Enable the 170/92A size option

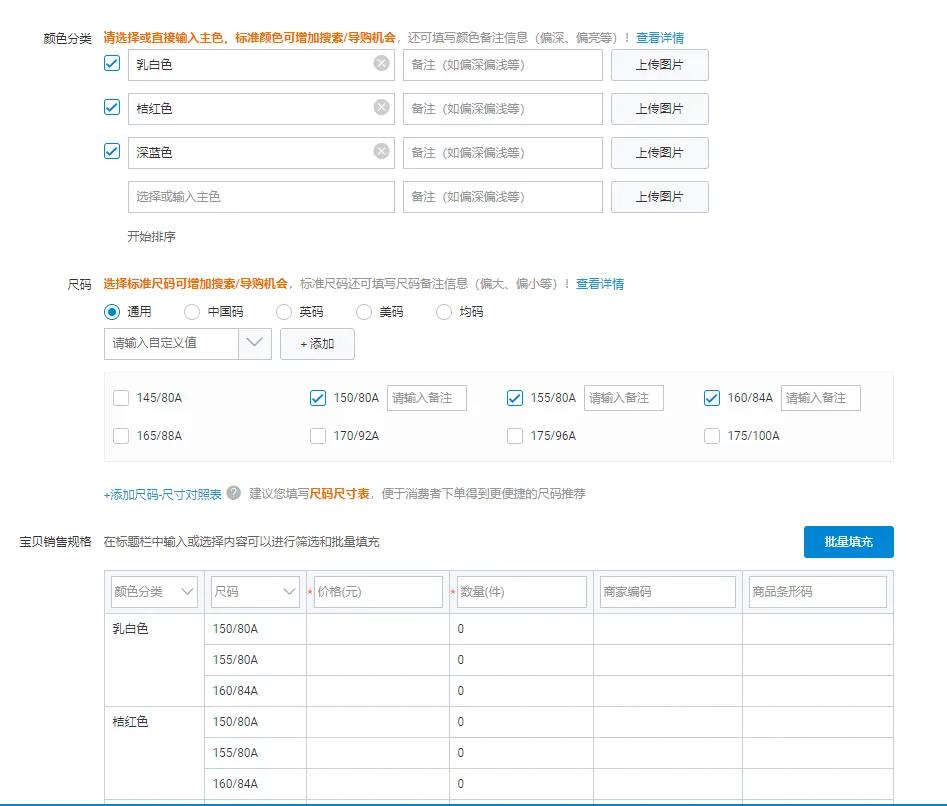coord(317,436)
